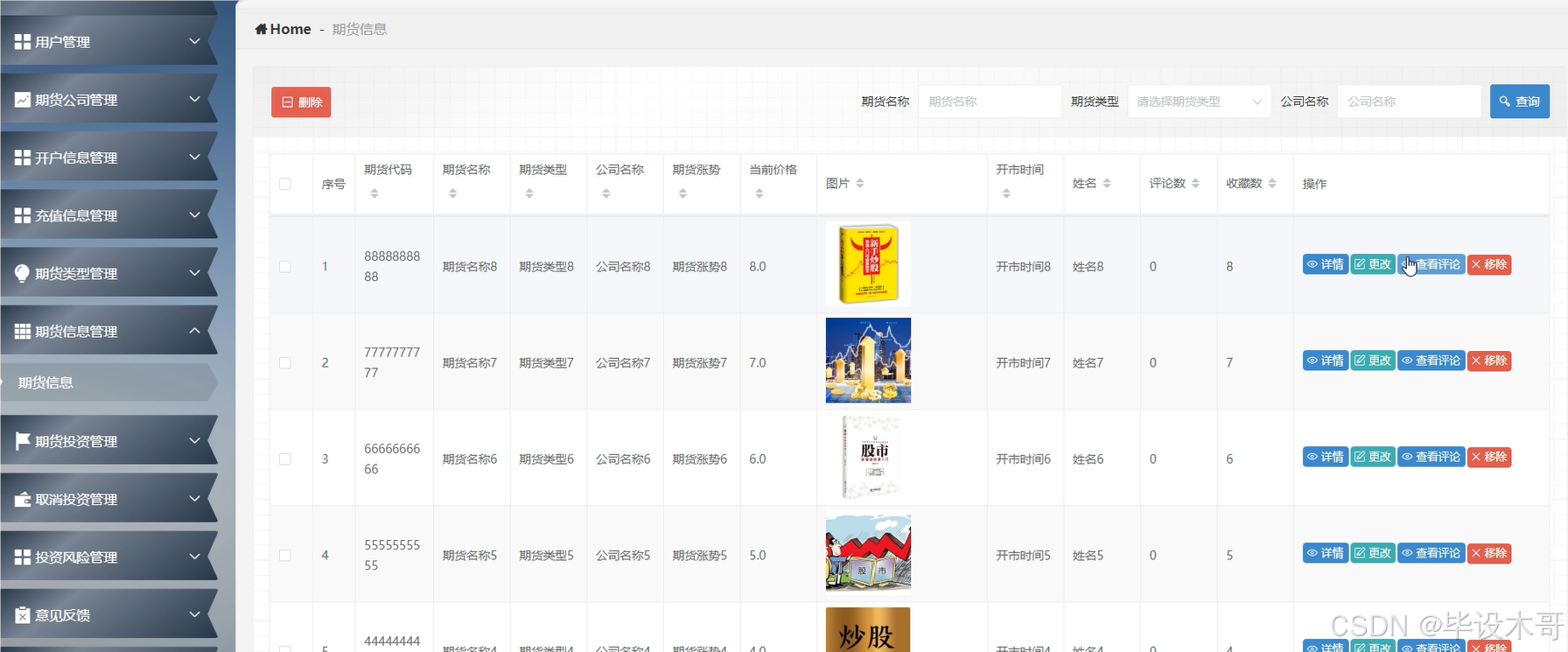
Task: Expand the 开户信息管理 menu chevron
Action: coord(195,157)
